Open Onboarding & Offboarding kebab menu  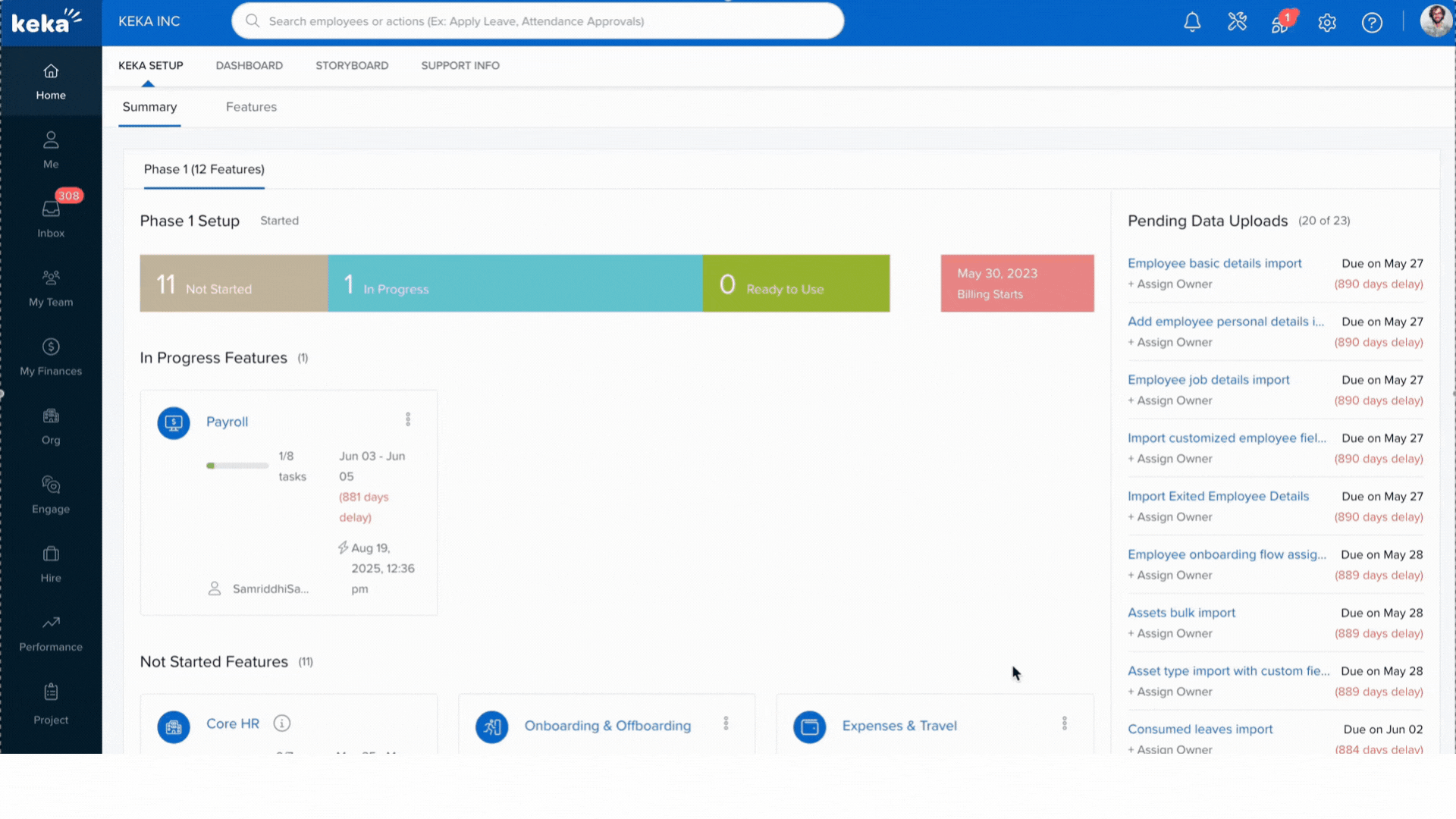coord(726,723)
